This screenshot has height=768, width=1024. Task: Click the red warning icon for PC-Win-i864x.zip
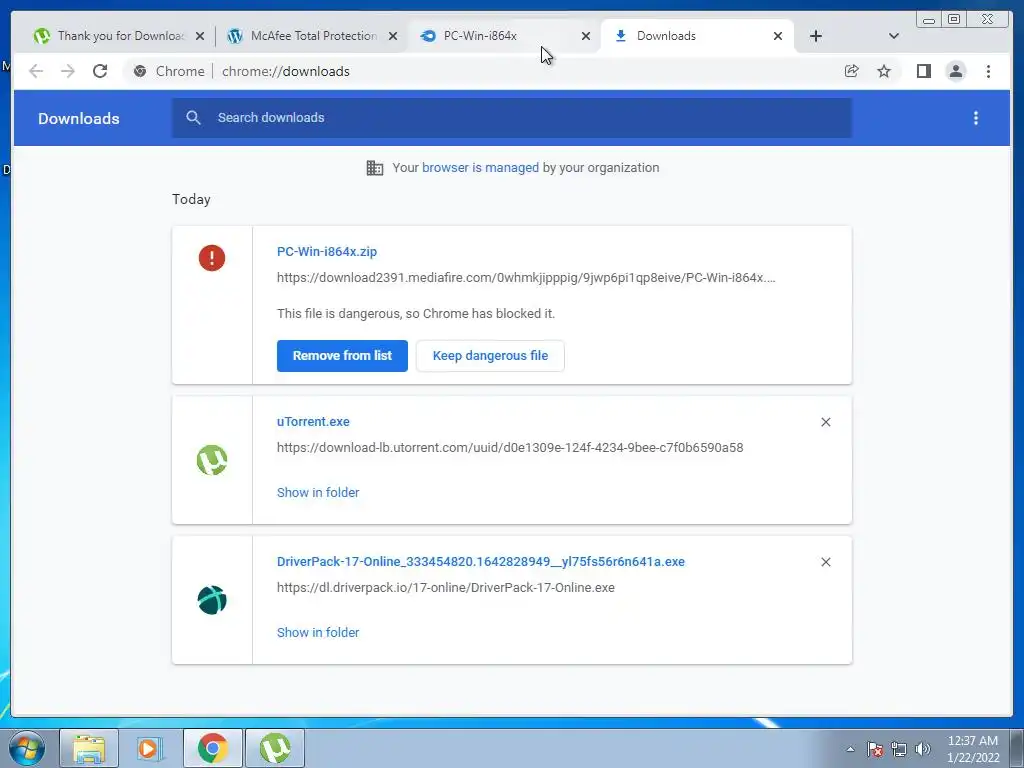[212, 258]
